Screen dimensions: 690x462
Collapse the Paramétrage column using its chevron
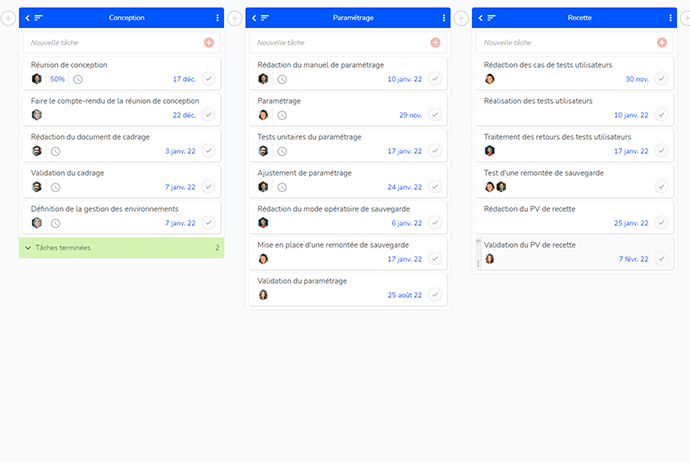point(254,18)
